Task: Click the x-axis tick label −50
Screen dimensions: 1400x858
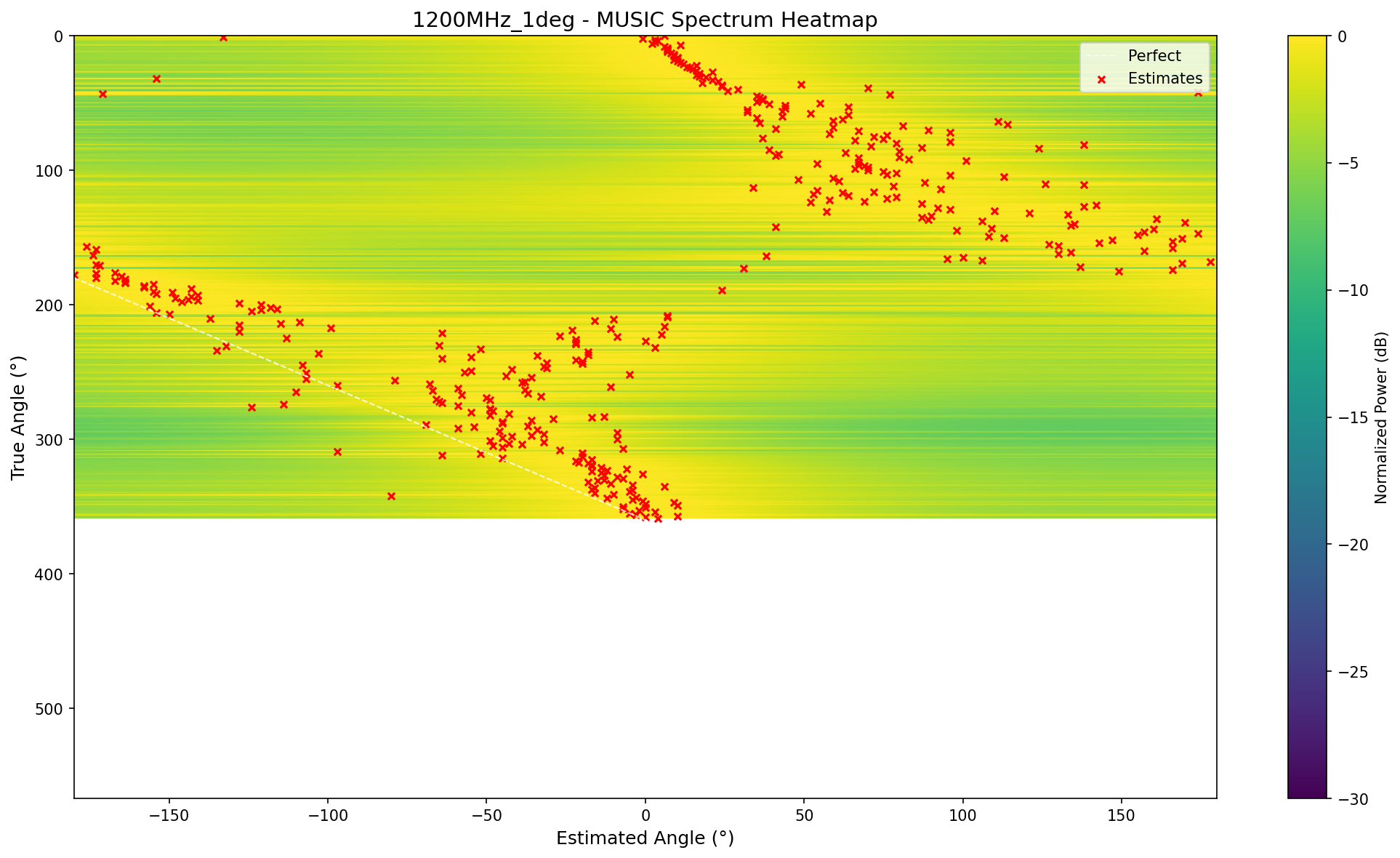Action: pyautogui.click(x=486, y=816)
